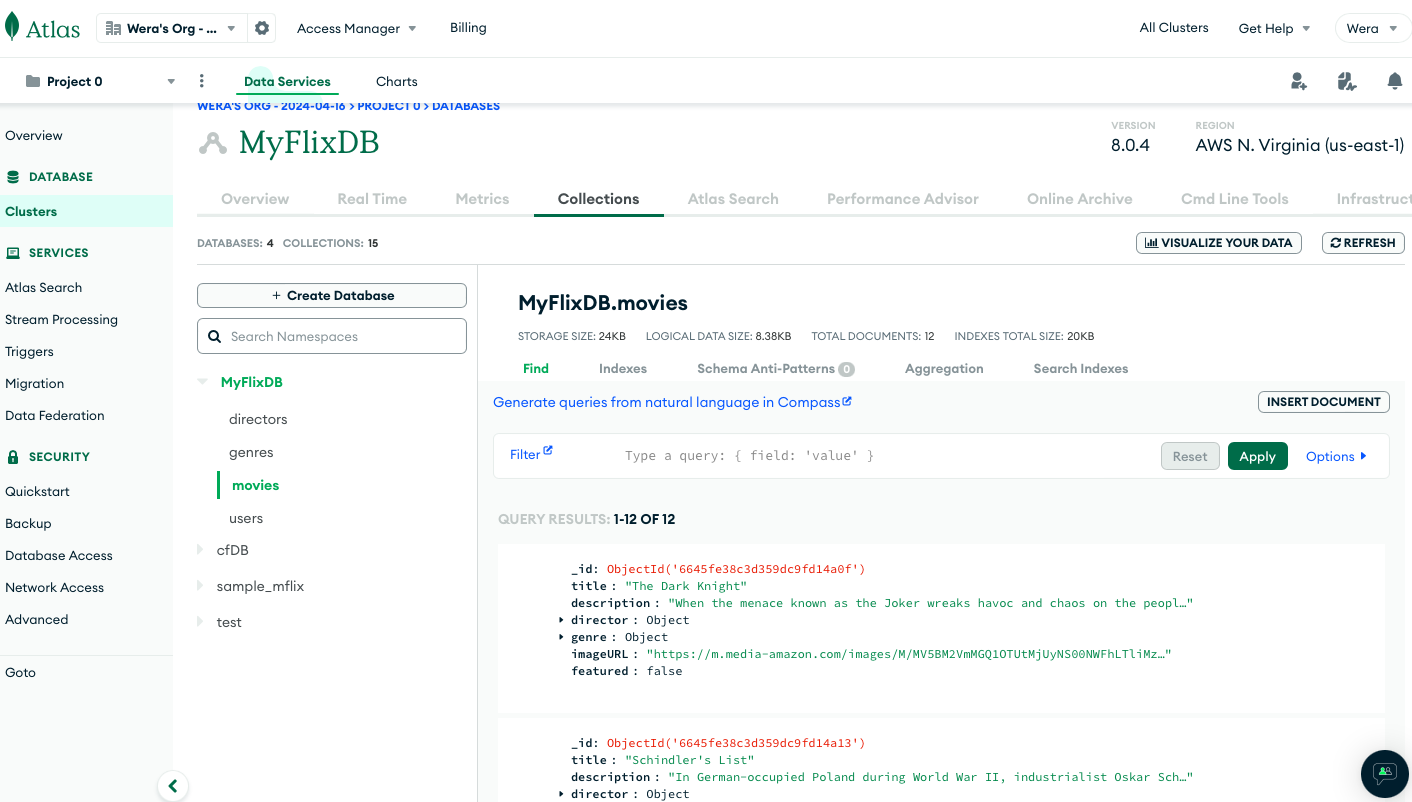
Task: Expand the sample_mflix database
Action: (x=200, y=585)
